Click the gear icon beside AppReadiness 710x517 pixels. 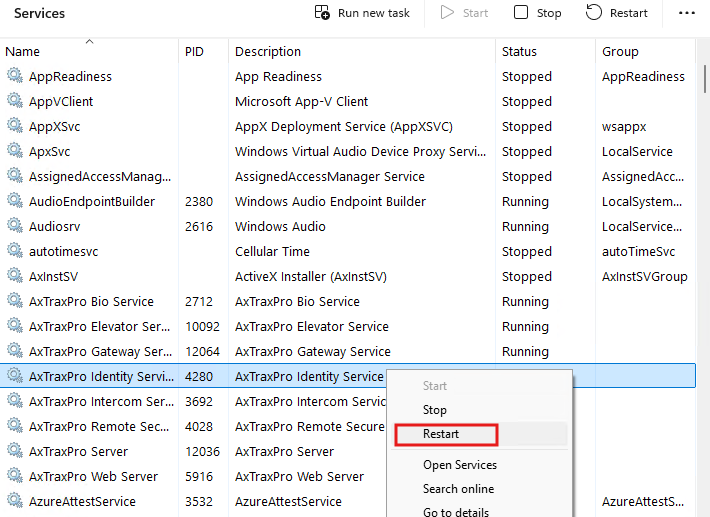point(14,76)
